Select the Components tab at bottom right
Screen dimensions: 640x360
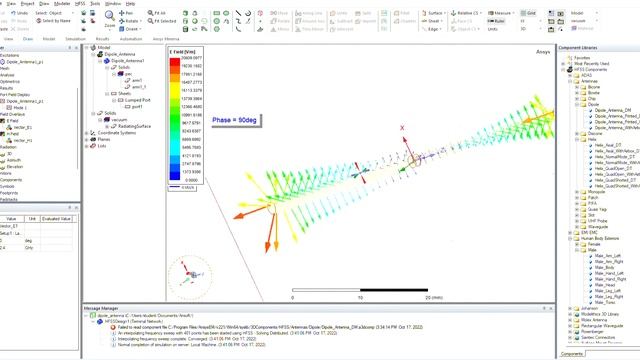(x=572, y=354)
